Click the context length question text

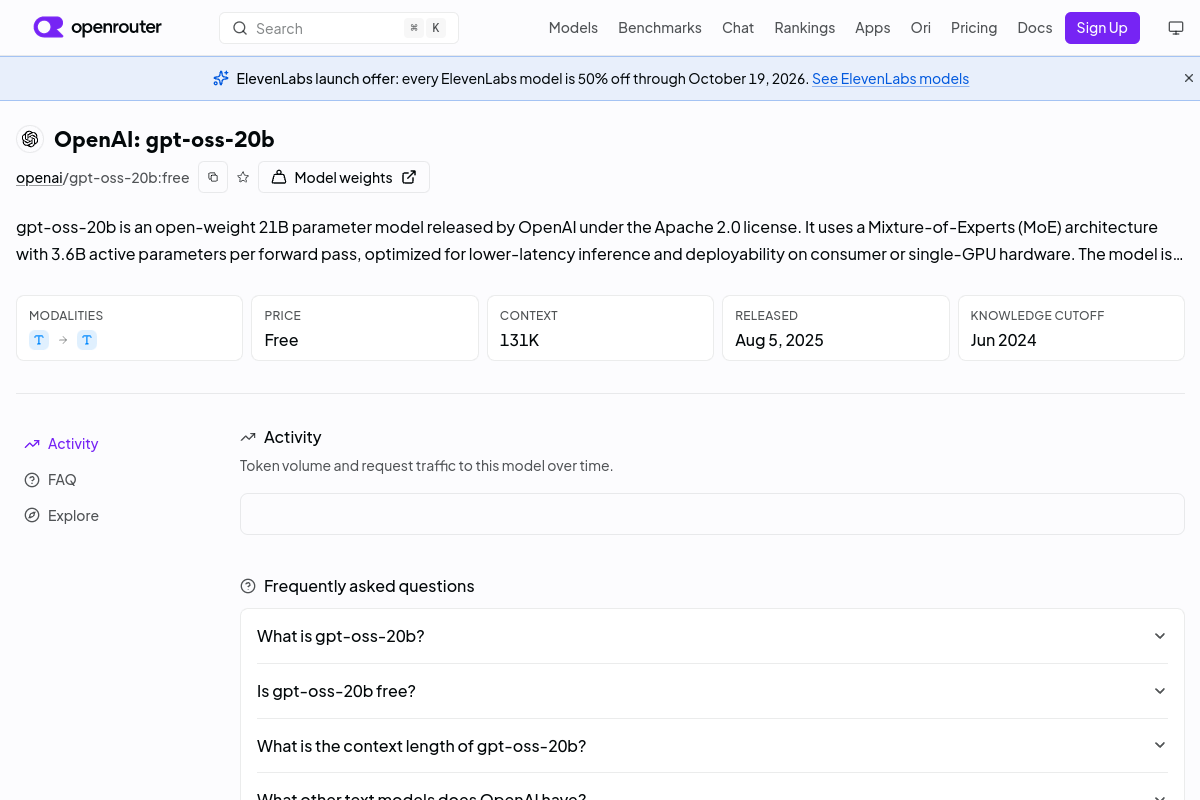tap(421, 746)
